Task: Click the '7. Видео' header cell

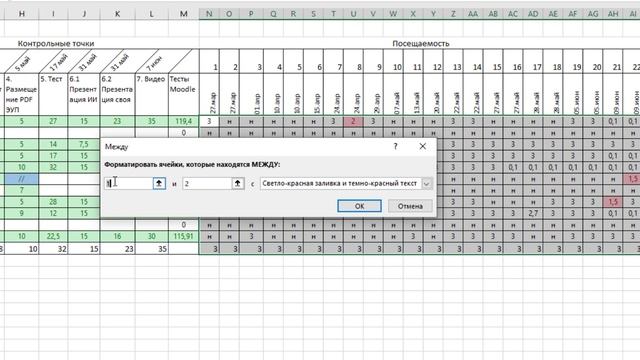Action: click(151, 94)
